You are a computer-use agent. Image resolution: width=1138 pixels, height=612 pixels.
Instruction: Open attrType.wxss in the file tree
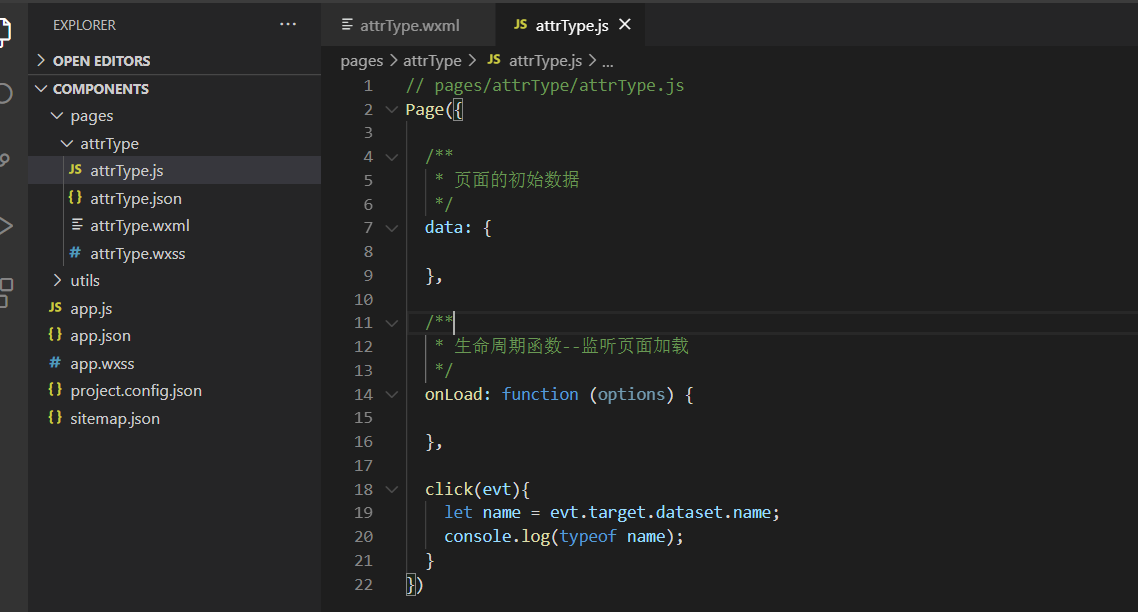point(174,253)
